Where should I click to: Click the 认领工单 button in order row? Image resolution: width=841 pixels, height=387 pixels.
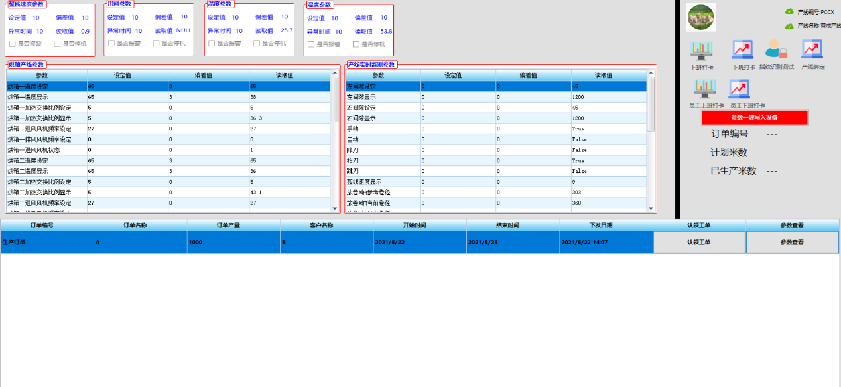click(x=699, y=242)
